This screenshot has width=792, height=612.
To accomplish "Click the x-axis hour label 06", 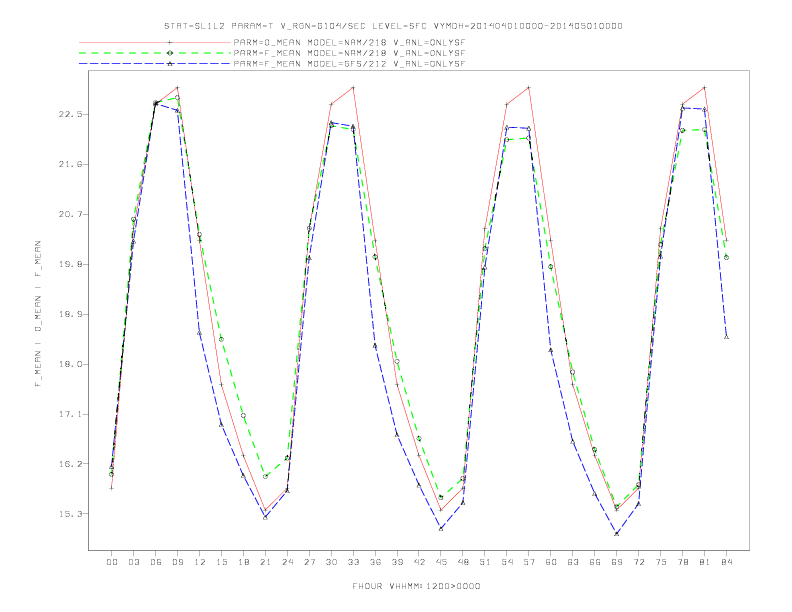I will tap(156, 562).
